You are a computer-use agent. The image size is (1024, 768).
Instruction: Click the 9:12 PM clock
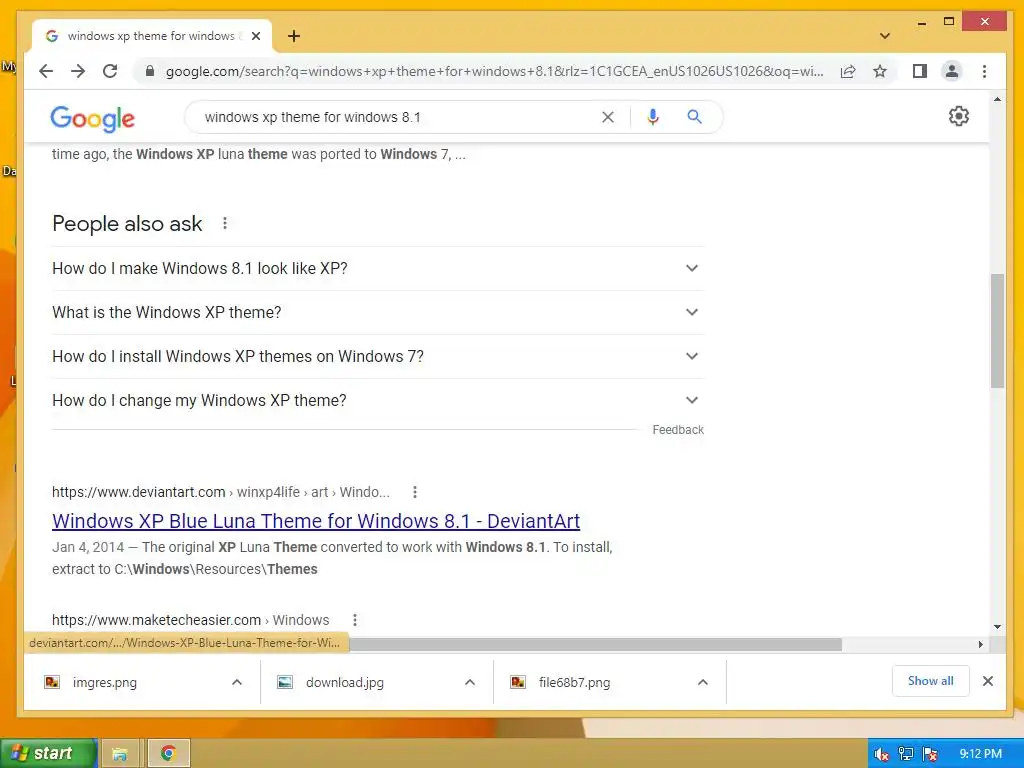980,754
